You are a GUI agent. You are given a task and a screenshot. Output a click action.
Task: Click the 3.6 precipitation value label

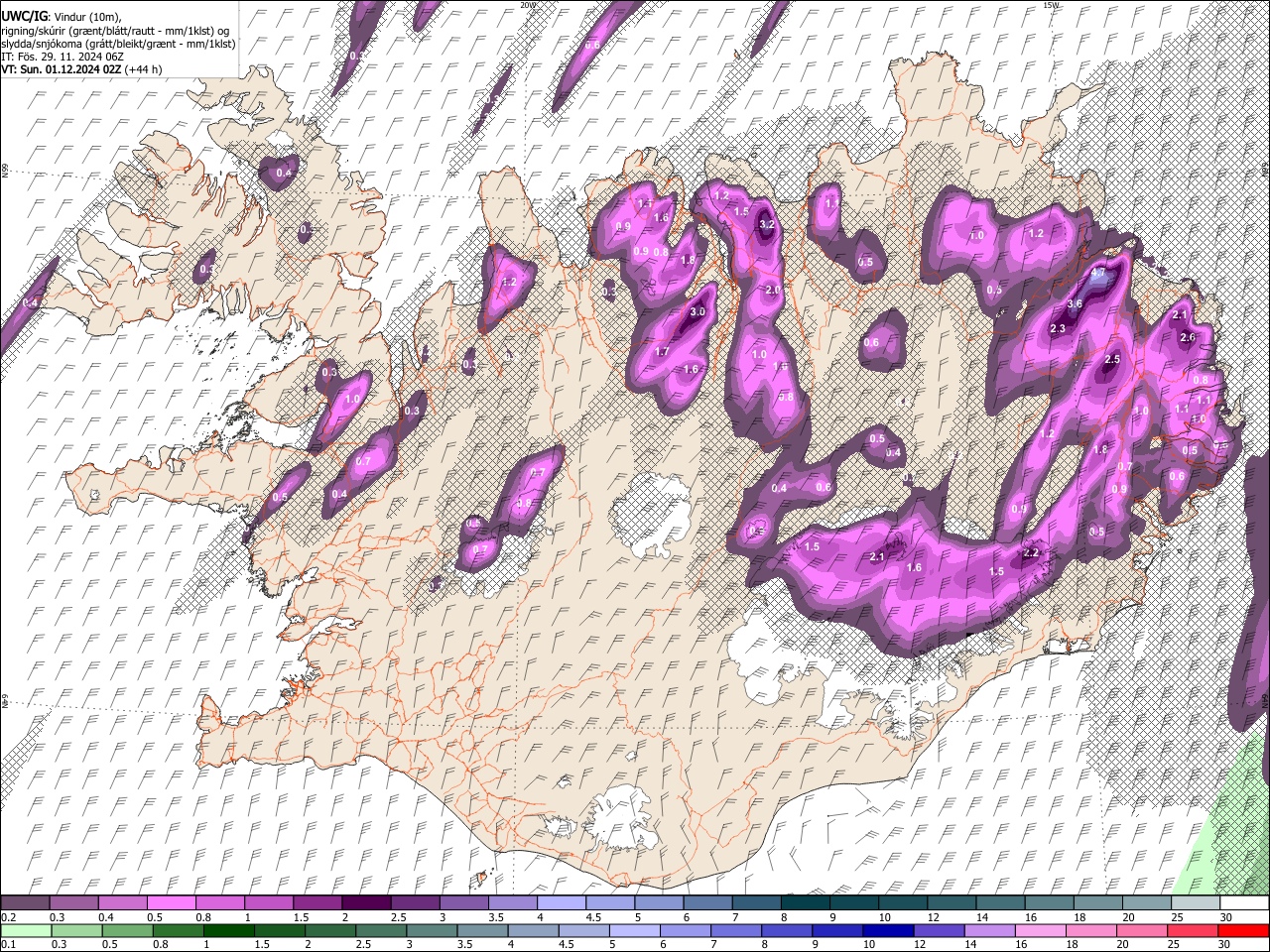coord(1075,303)
